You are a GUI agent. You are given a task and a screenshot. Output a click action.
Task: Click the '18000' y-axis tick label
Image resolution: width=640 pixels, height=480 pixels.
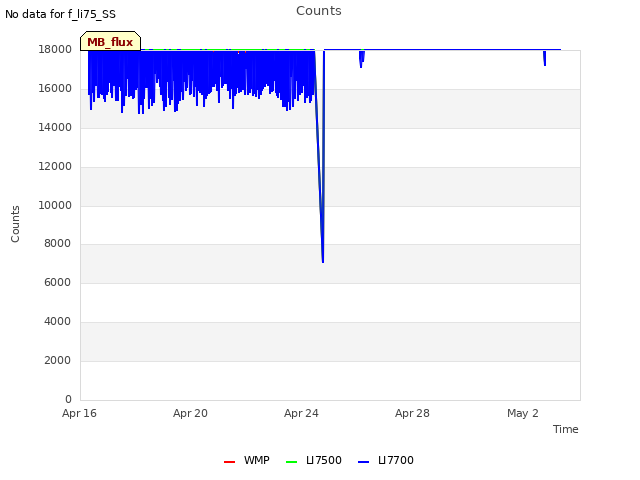[x=55, y=49]
